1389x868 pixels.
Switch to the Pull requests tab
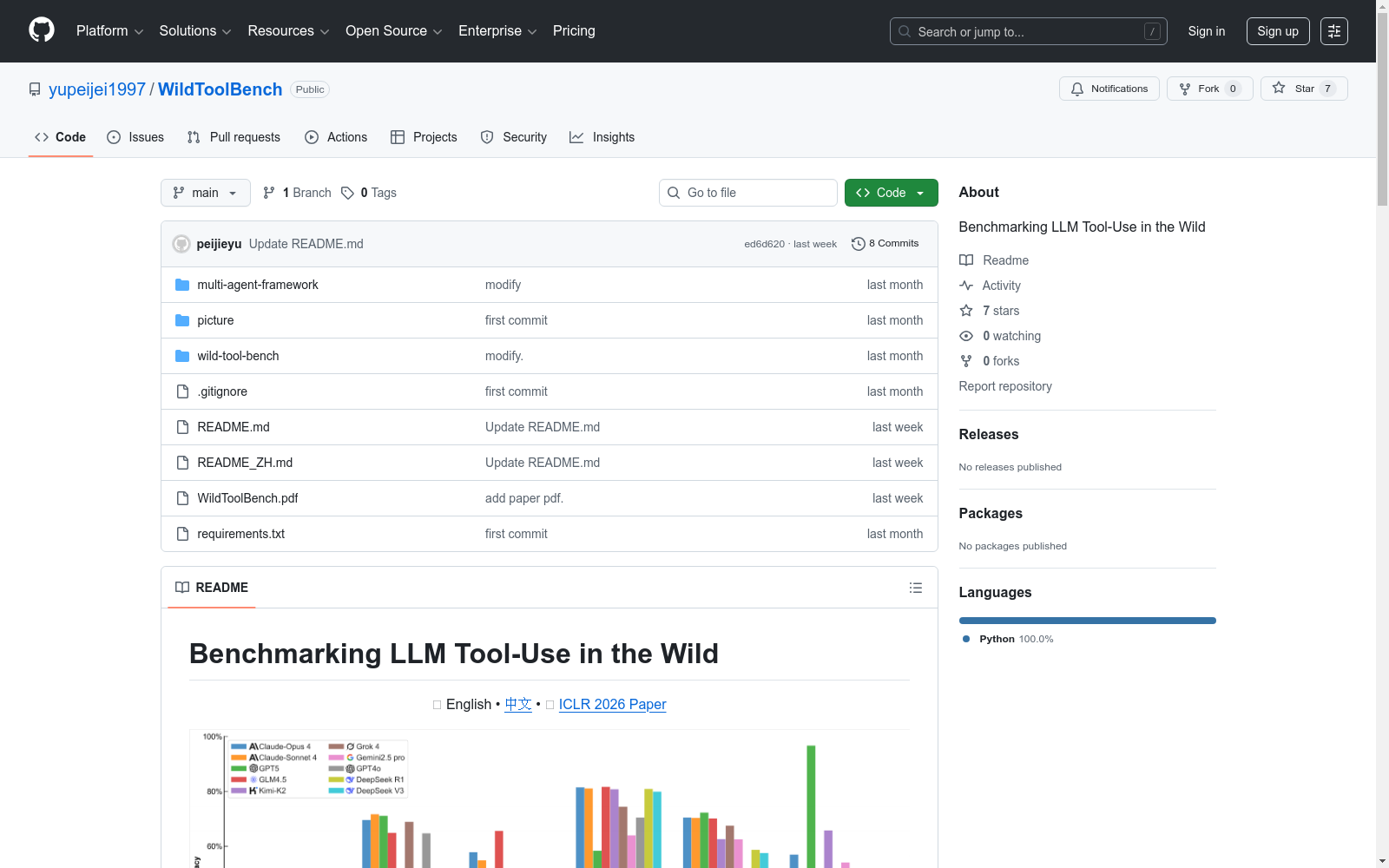pyautogui.click(x=234, y=137)
